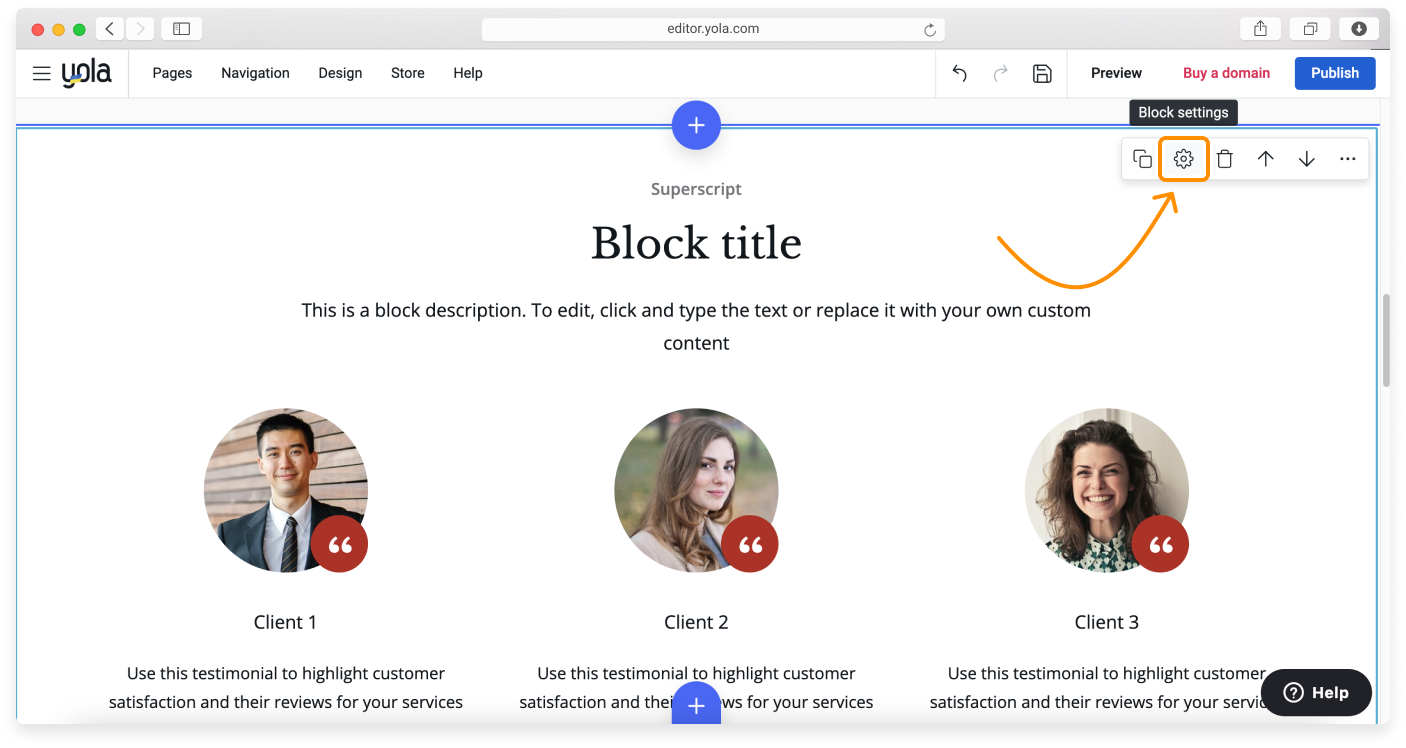The image size is (1406, 748).
Task: Click the Block title heading text
Action: tap(696, 244)
